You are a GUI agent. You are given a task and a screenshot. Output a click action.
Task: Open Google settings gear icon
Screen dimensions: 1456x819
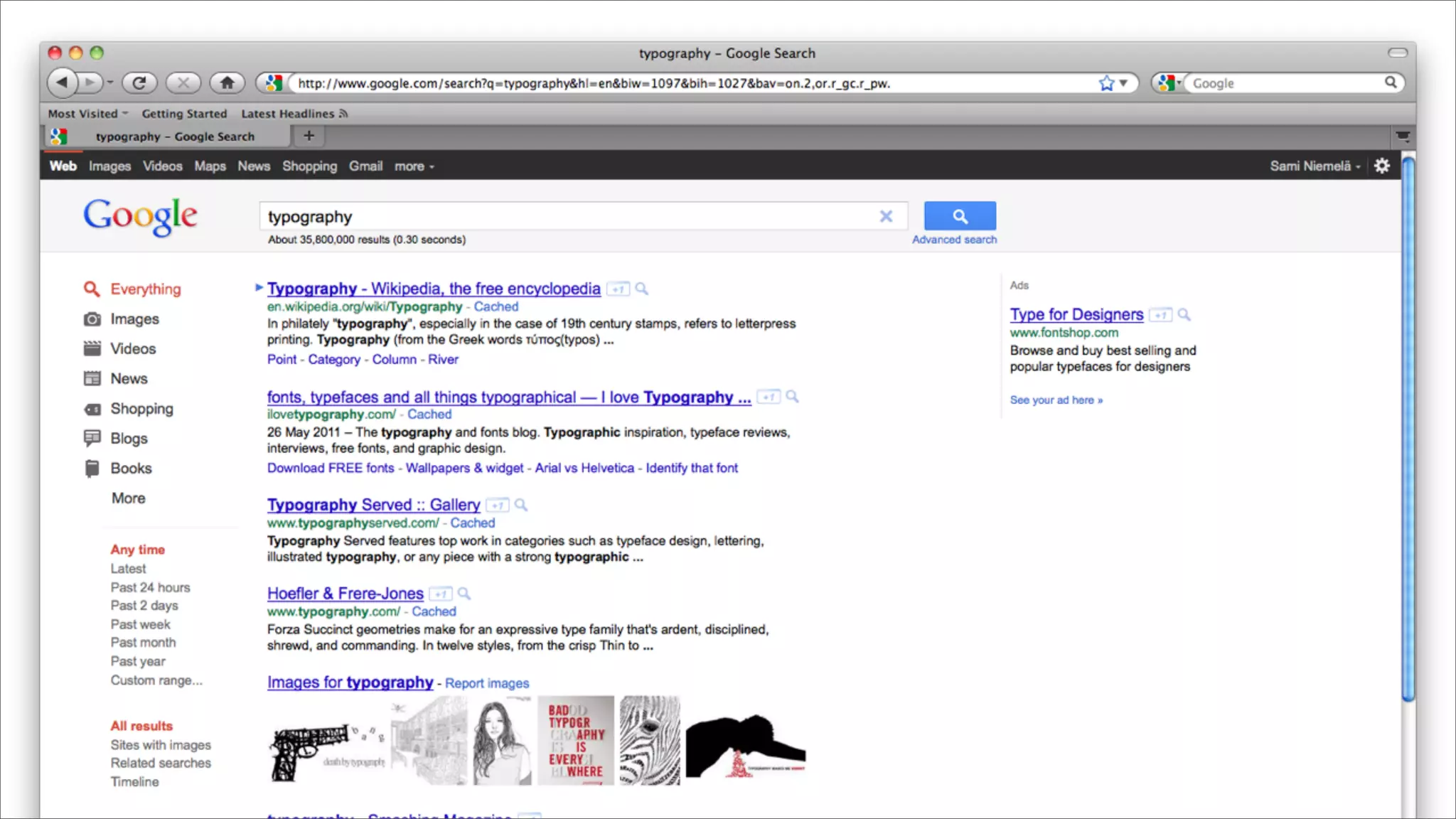pyautogui.click(x=1381, y=166)
